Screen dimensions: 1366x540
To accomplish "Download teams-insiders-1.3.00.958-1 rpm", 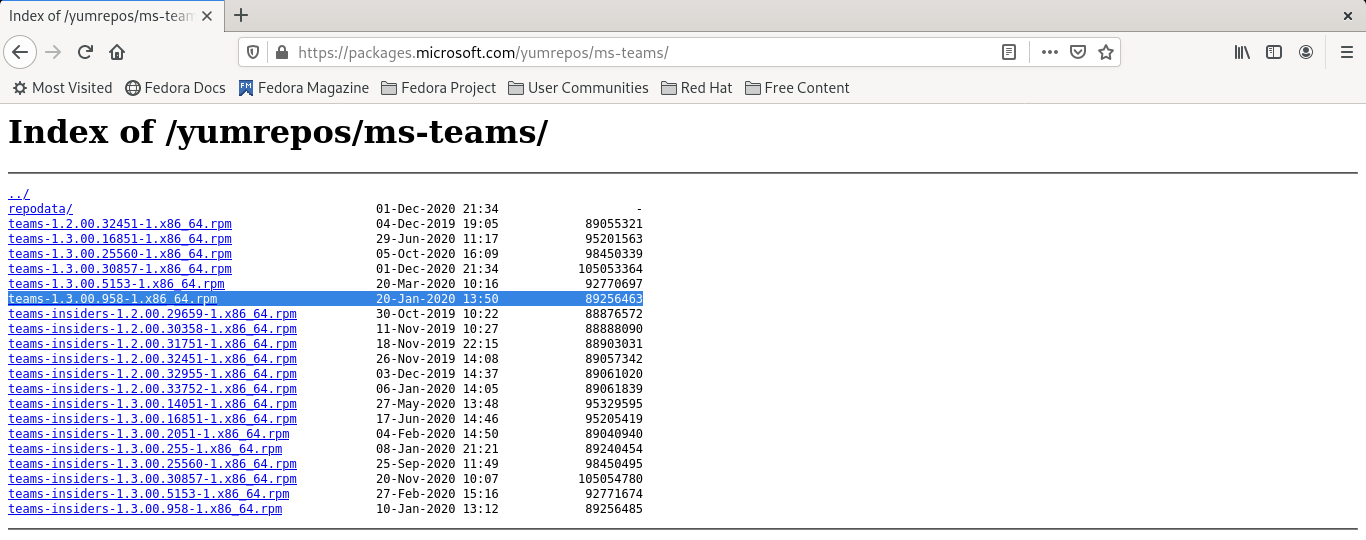I will pyautogui.click(x=145, y=509).
